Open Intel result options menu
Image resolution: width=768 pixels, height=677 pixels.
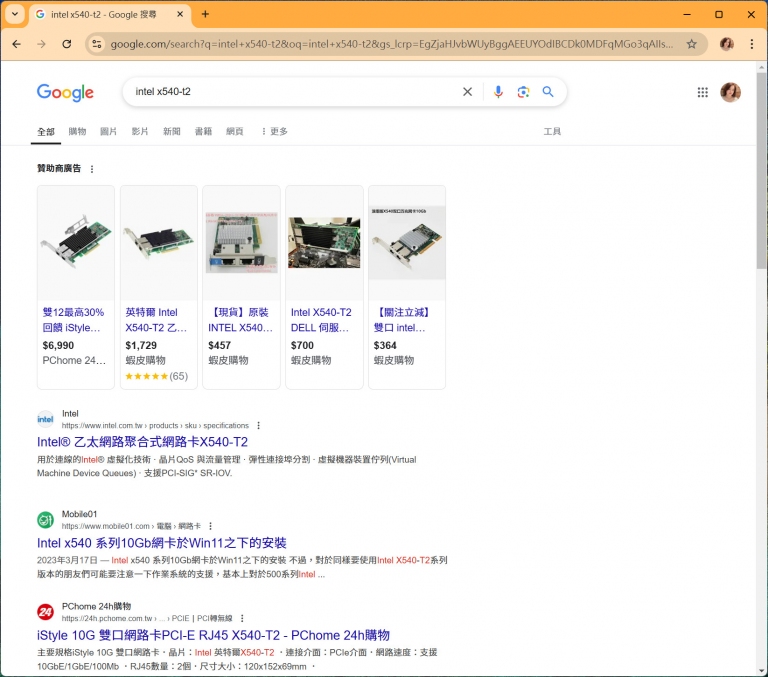point(259,426)
